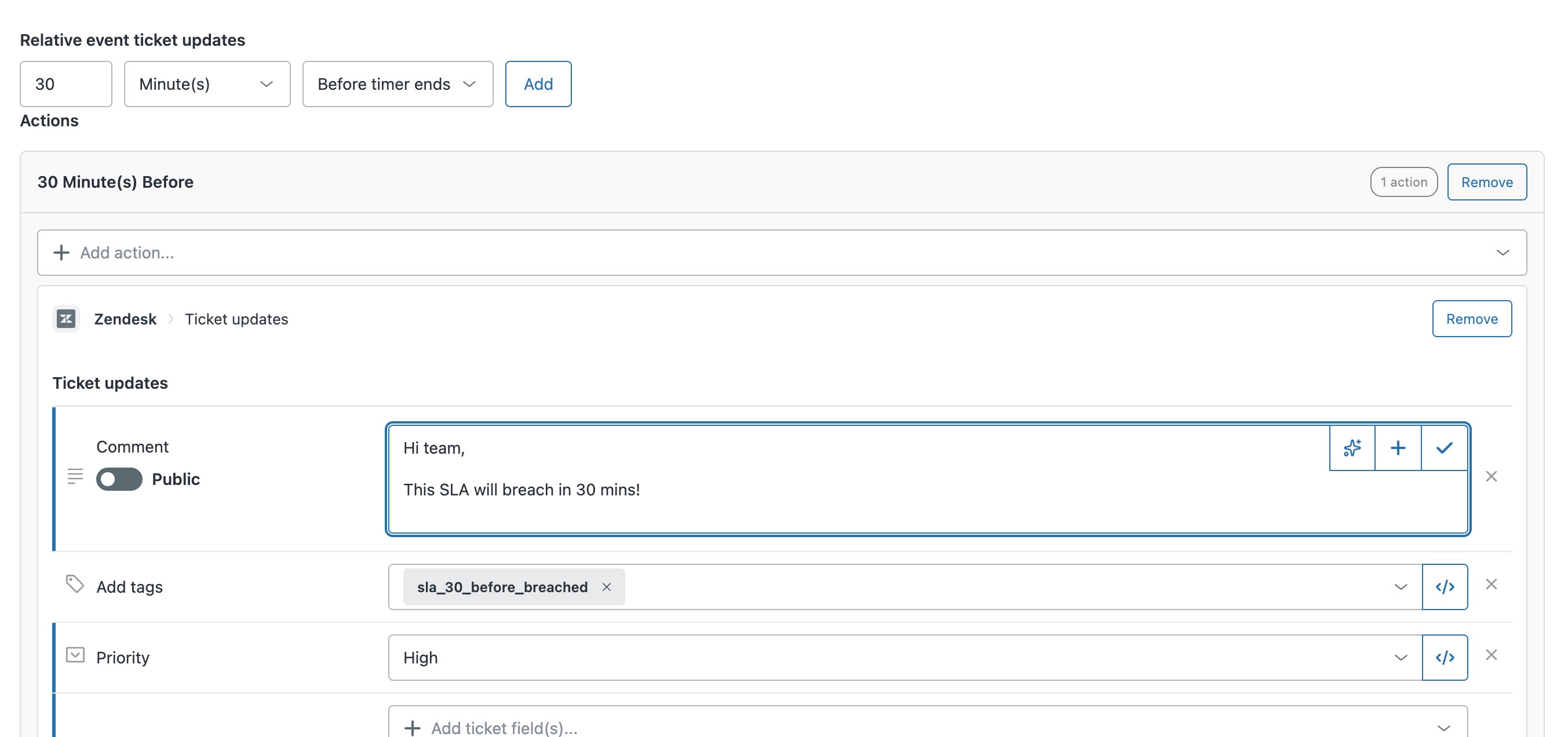Confirm comment with the checkmark icon

pos(1445,448)
